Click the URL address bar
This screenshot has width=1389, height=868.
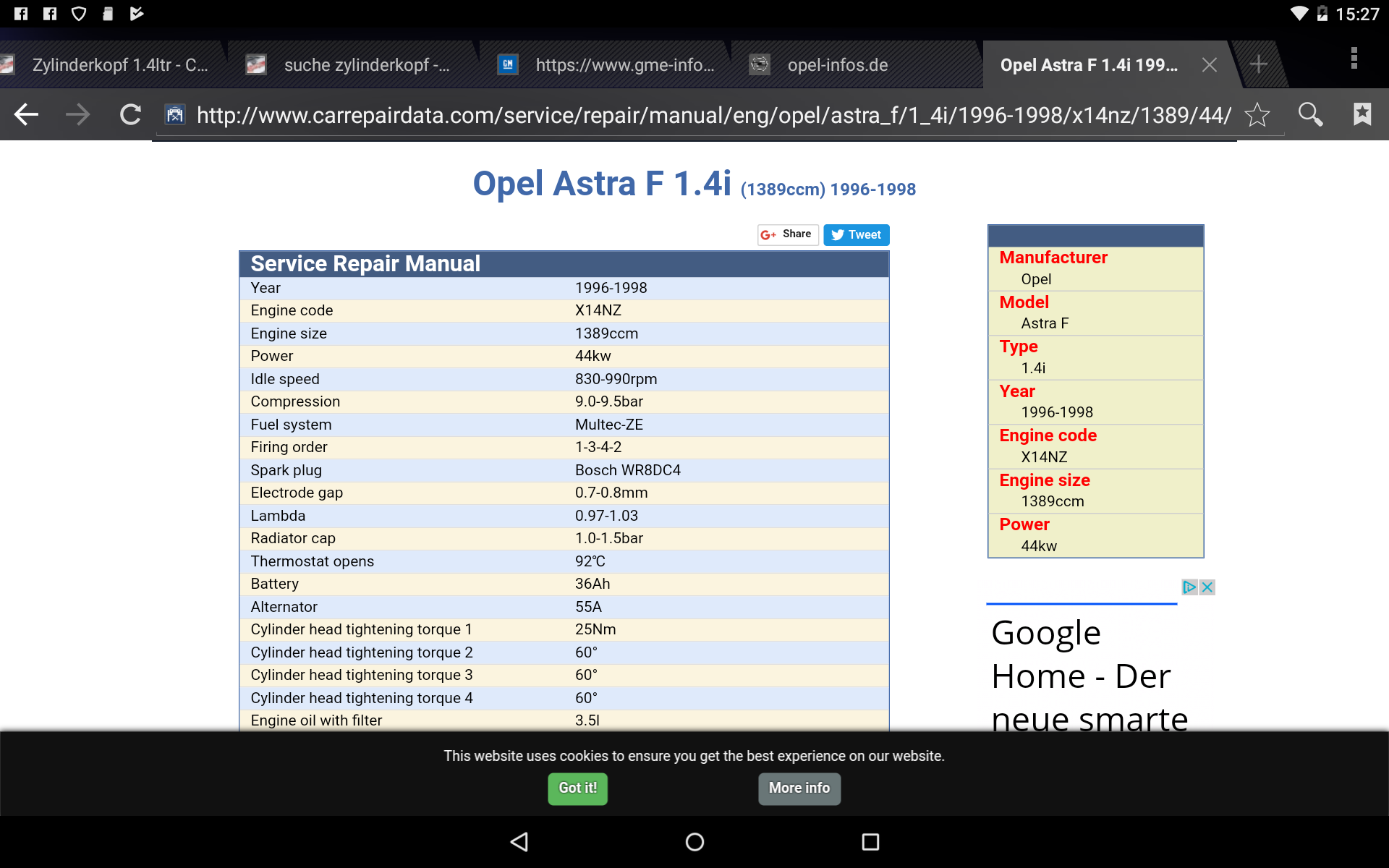click(713, 115)
